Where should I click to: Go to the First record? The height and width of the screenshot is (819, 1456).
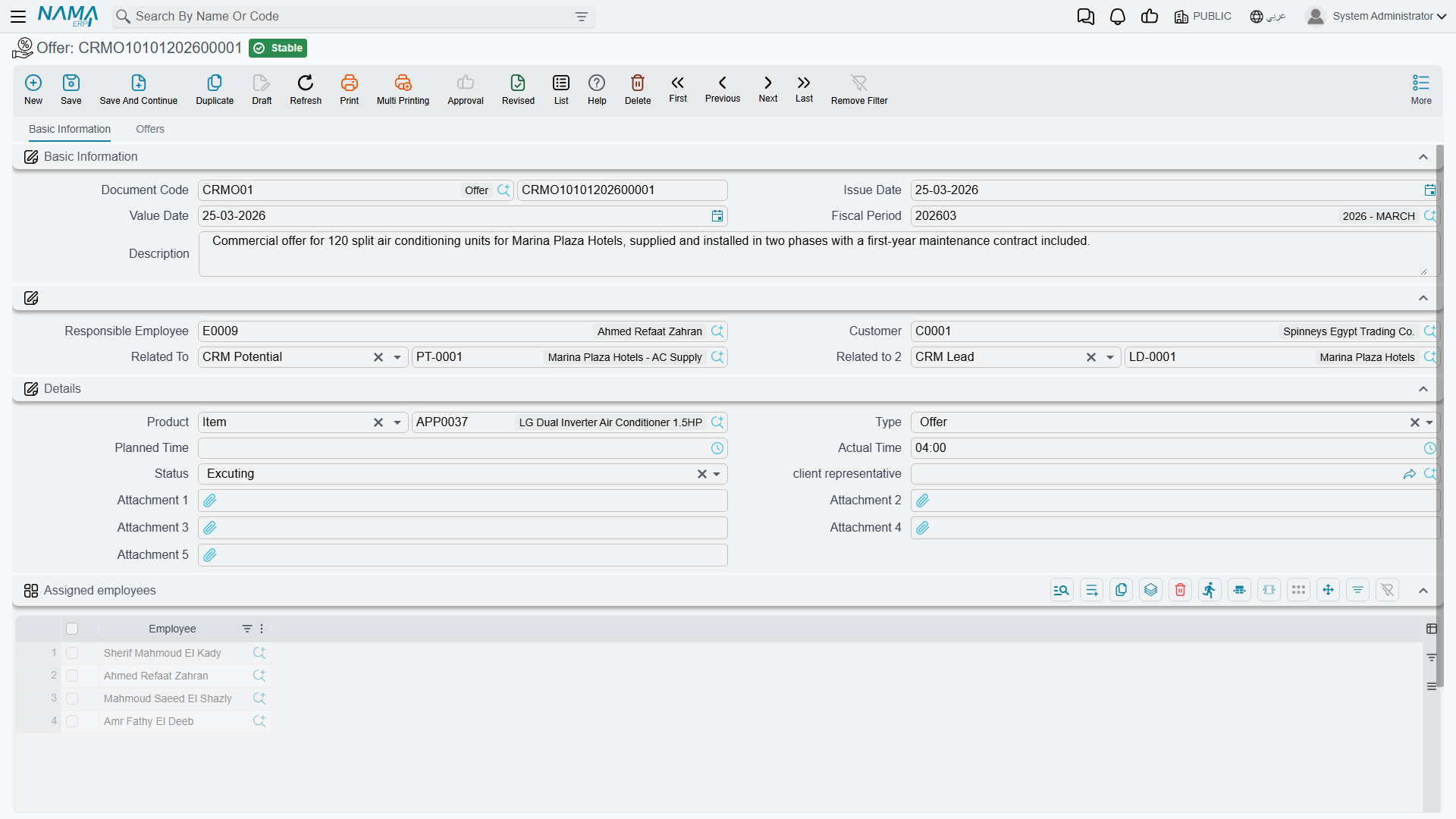pos(678,88)
